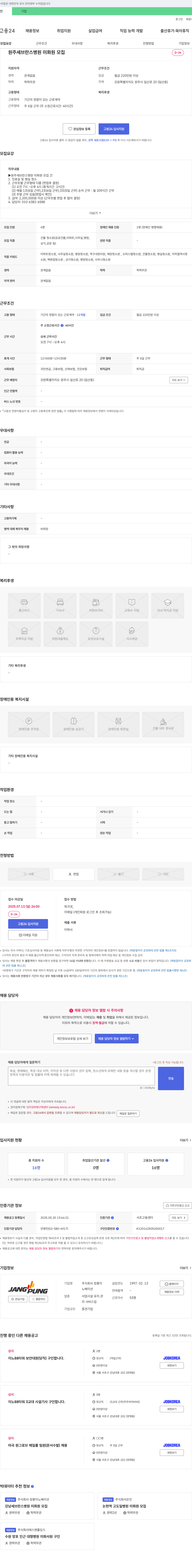Click the 이메일 지원 button
Viewport: 192px width, 1568px height.
(x=28, y=935)
